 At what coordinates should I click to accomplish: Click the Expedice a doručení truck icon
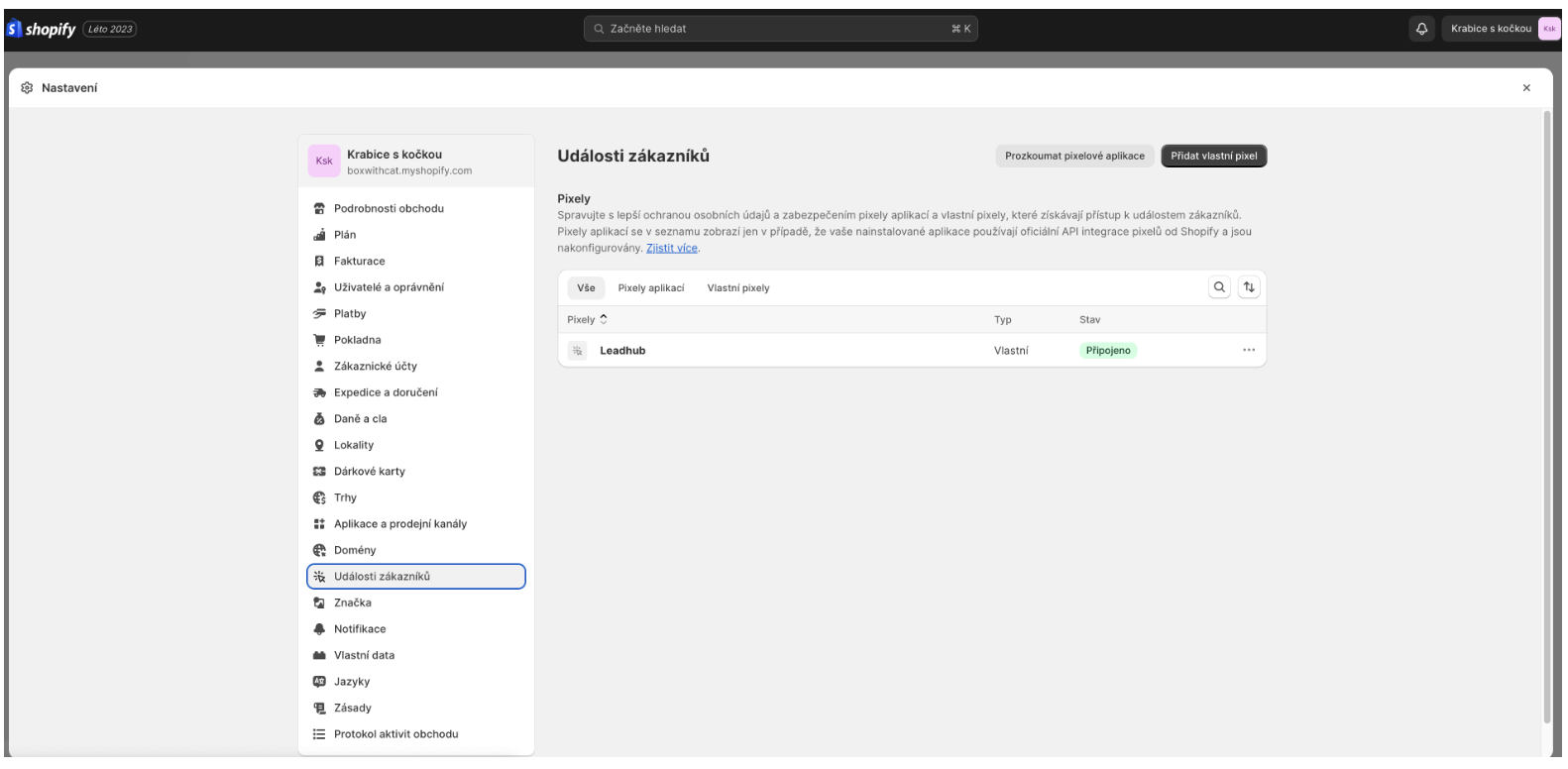pos(319,392)
